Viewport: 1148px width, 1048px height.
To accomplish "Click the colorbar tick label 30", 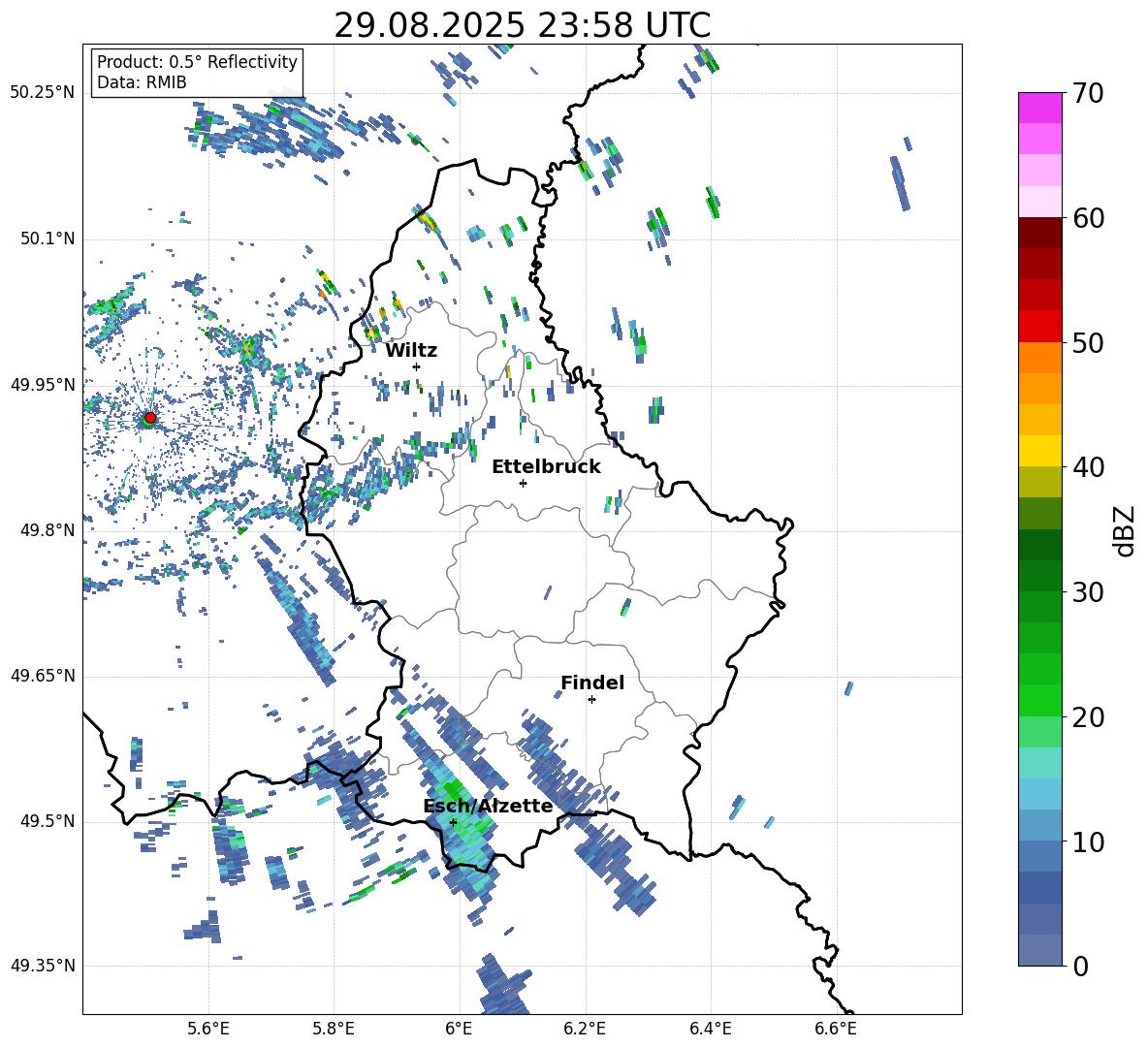I will pos(1088,592).
